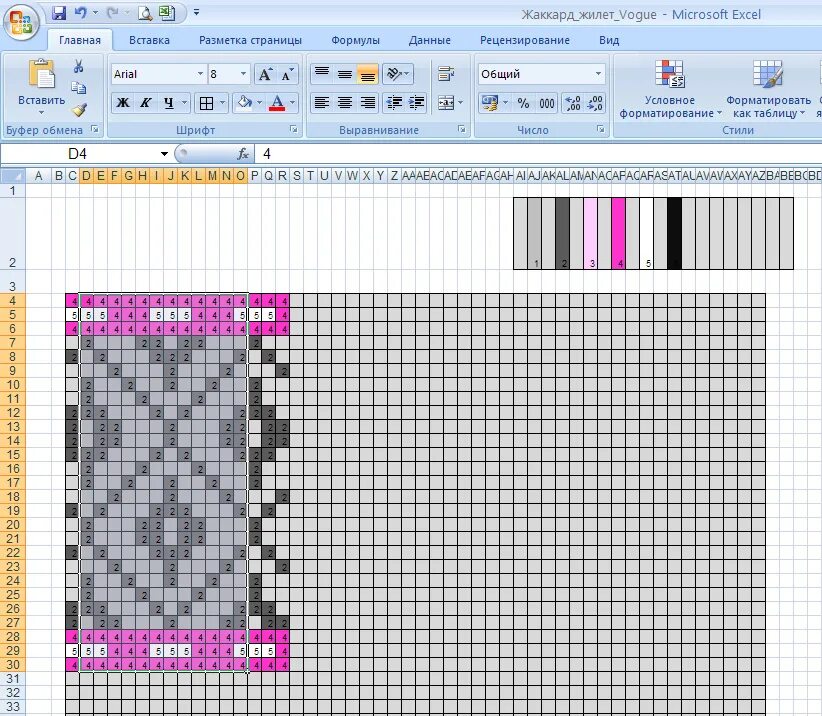Viewport: 822px width, 716px height.
Task: Increase font size
Action: pos(265,74)
